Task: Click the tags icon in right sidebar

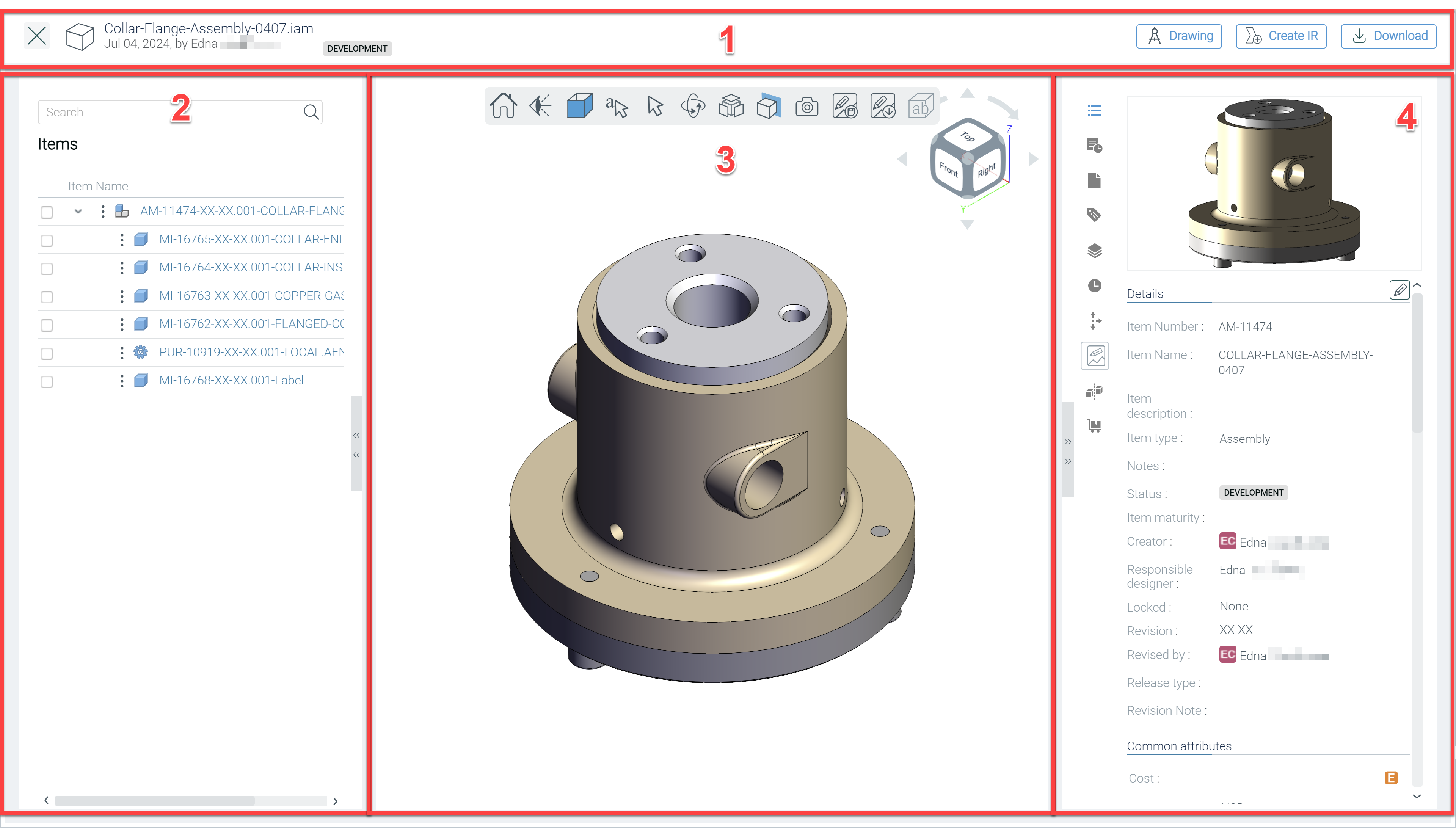Action: coord(1094,215)
